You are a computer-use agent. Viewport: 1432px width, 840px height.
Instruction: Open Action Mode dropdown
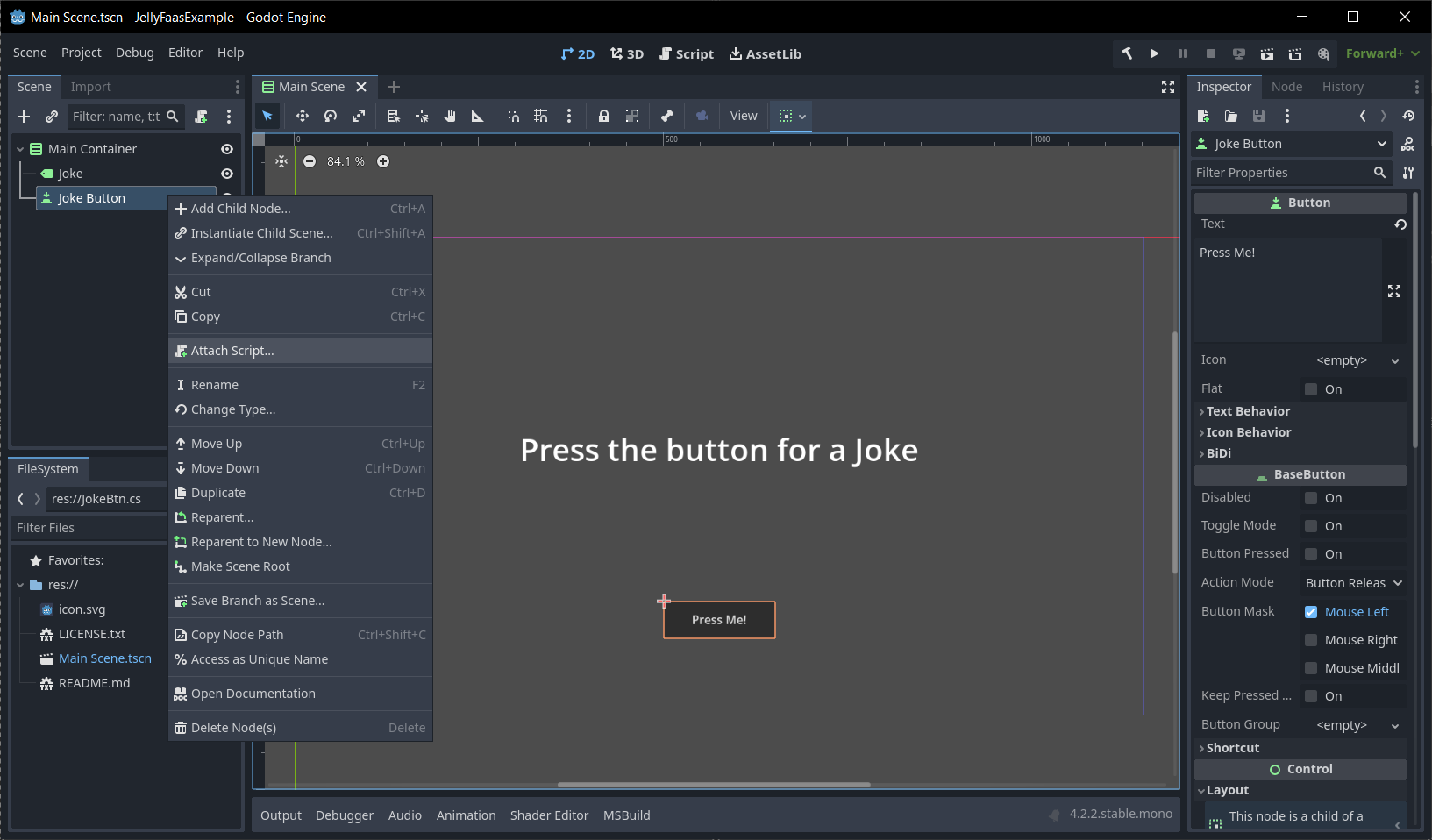click(x=1353, y=583)
